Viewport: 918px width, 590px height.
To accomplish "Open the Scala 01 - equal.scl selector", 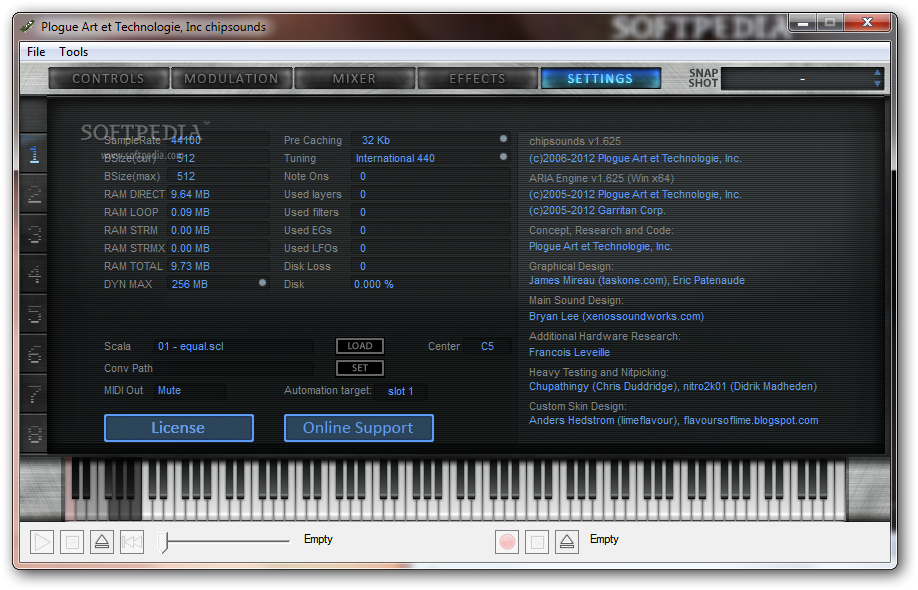I will point(233,346).
